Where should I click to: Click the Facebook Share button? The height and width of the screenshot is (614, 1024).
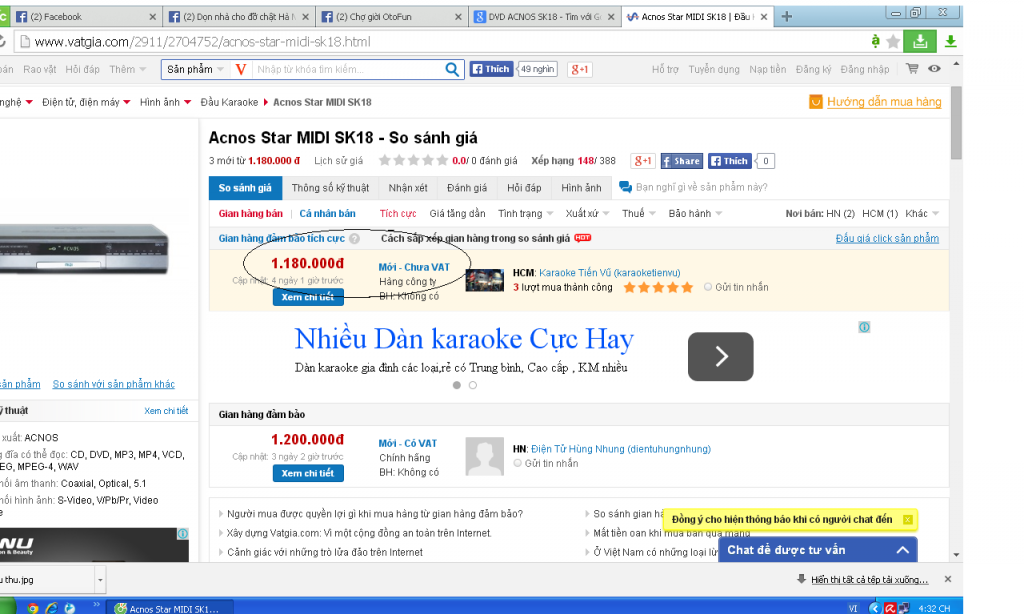[680, 161]
